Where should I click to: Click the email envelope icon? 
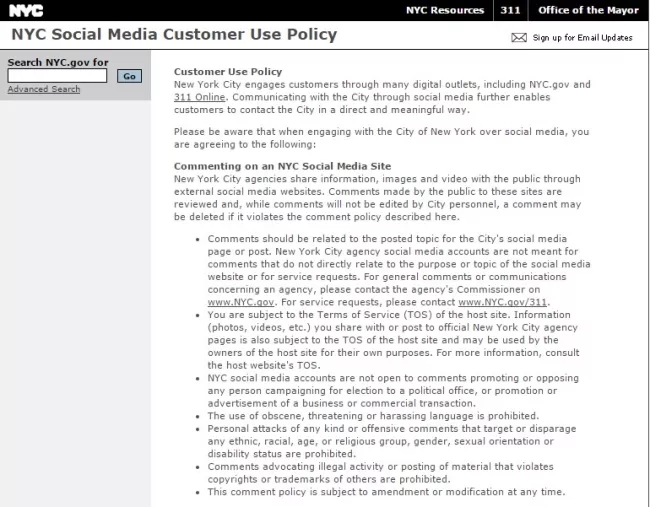tap(519, 38)
